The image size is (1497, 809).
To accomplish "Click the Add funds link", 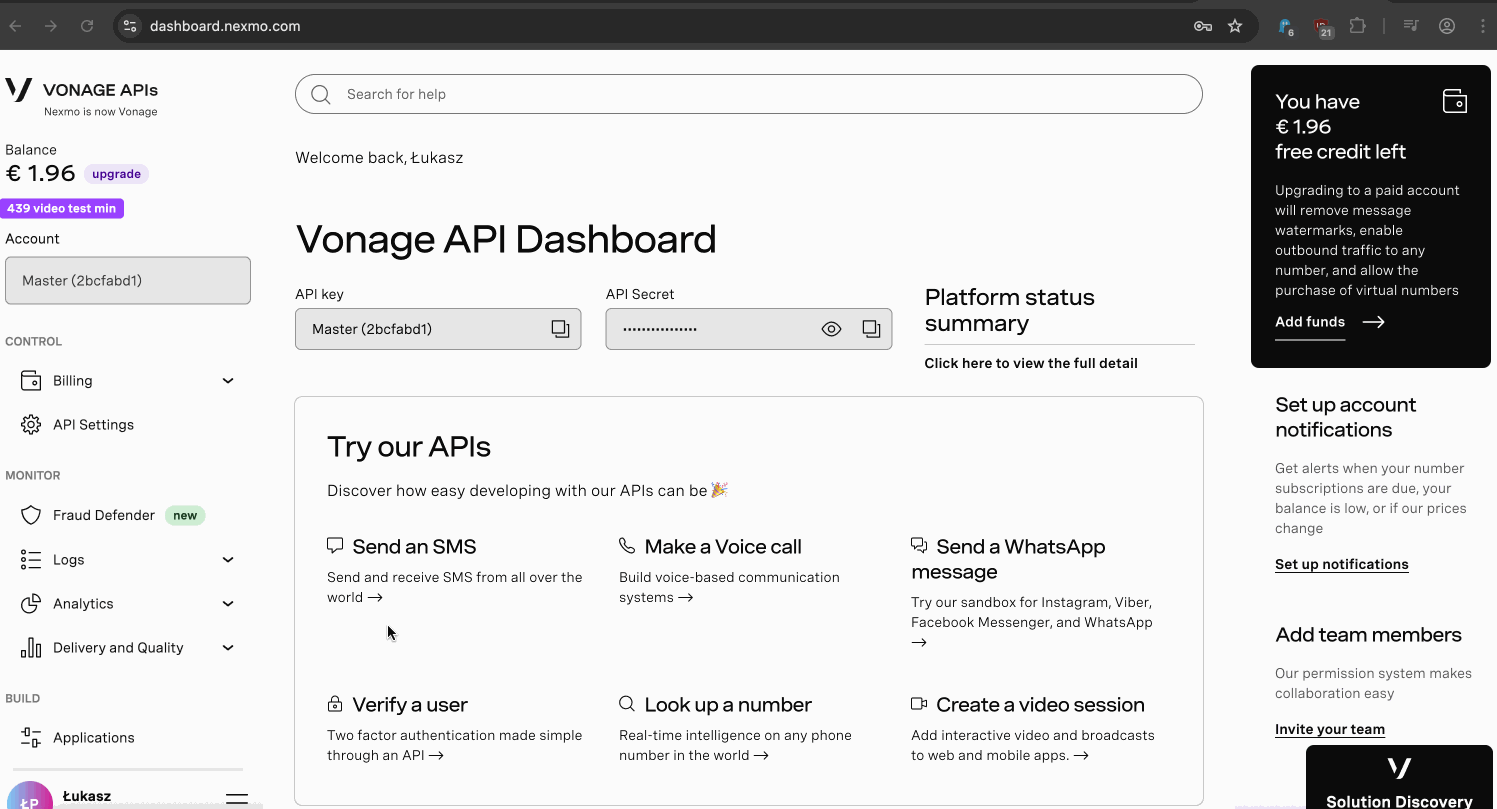I will coord(1310,322).
